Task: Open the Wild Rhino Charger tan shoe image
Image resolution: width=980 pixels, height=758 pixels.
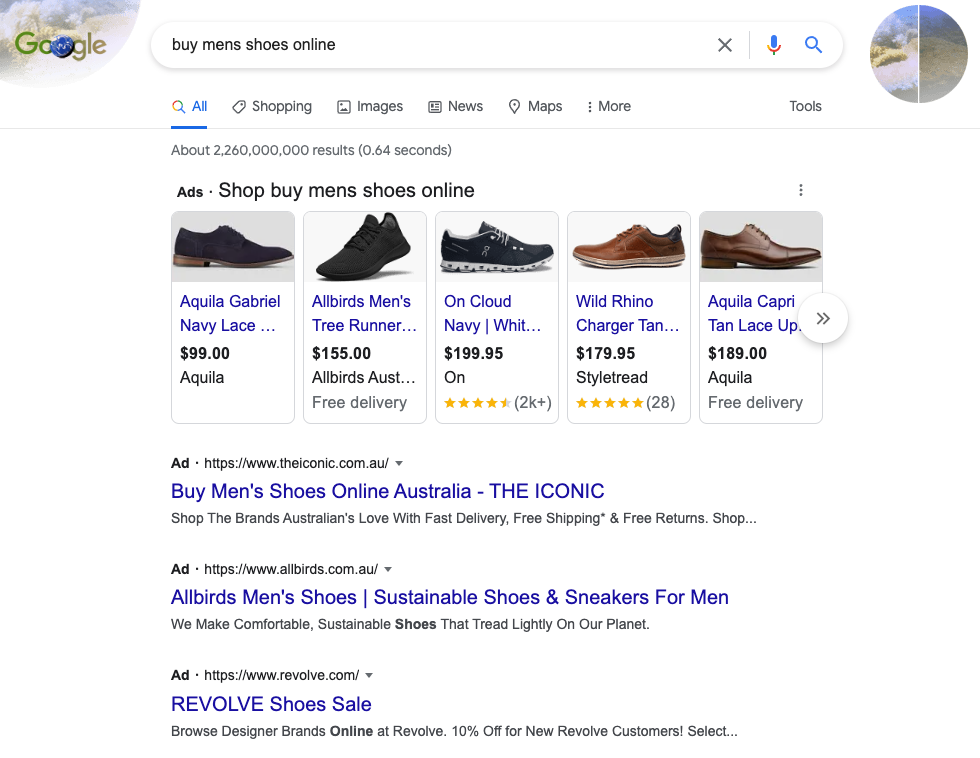Action: 629,247
